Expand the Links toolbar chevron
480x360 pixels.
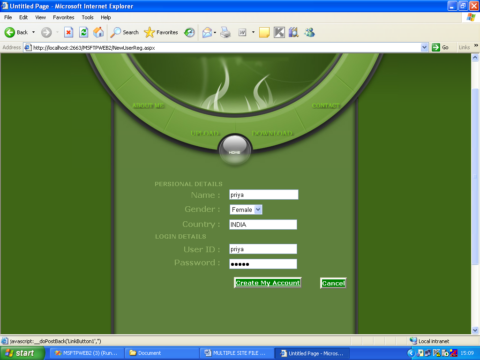(x=476, y=46)
